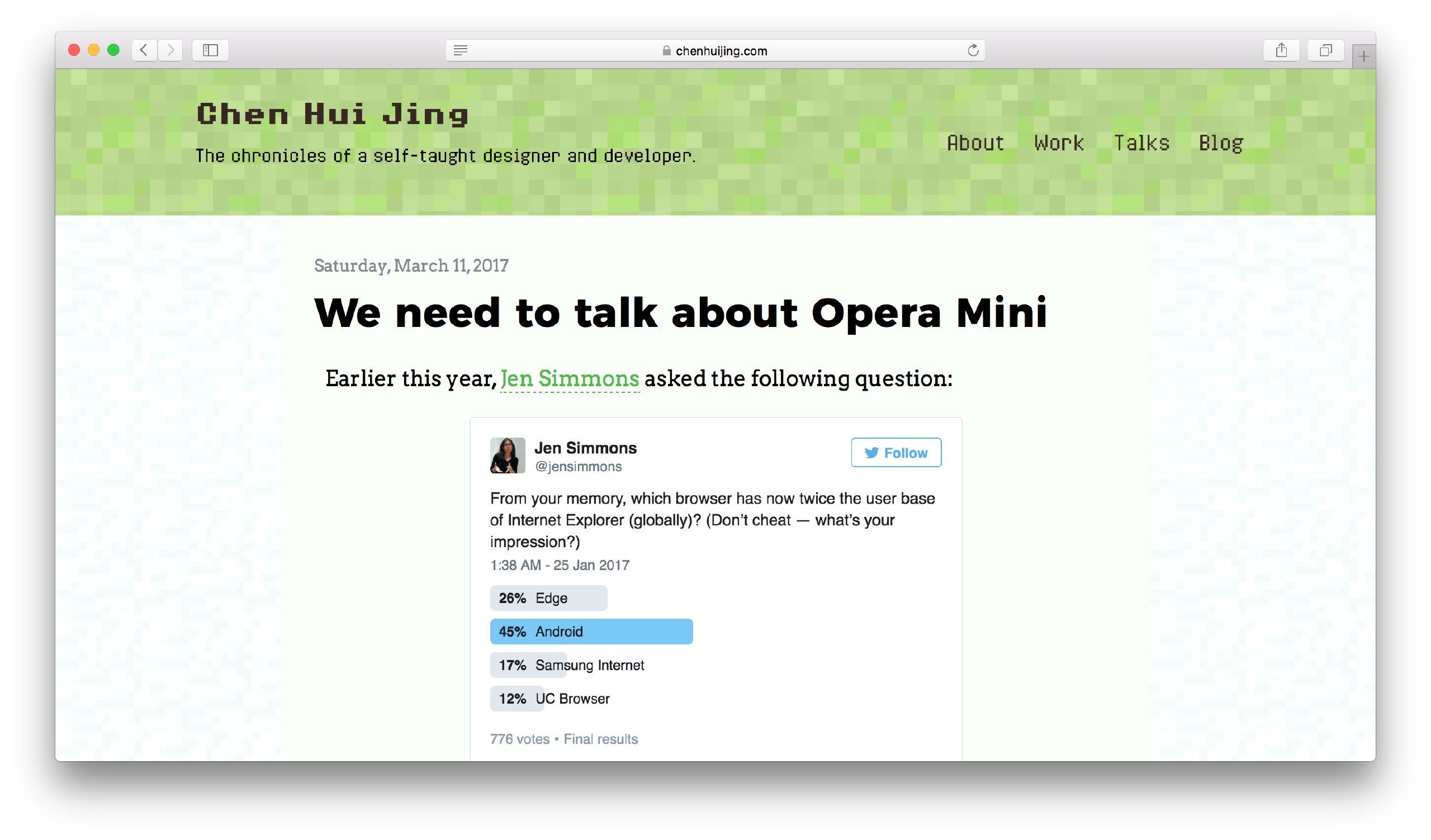
Task: Click the Twitter bird icon on Follow
Action: [871, 452]
